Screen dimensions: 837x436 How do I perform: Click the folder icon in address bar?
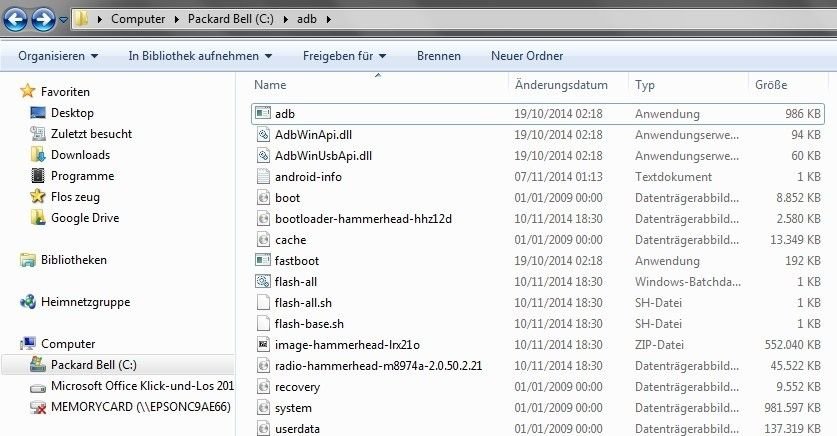(x=81, y=19)
